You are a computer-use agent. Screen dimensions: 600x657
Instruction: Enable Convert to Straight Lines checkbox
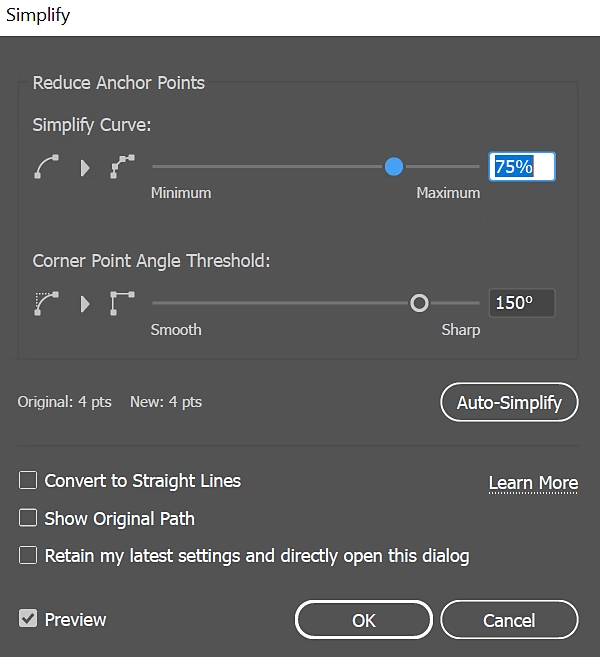[x=28, y=481]
